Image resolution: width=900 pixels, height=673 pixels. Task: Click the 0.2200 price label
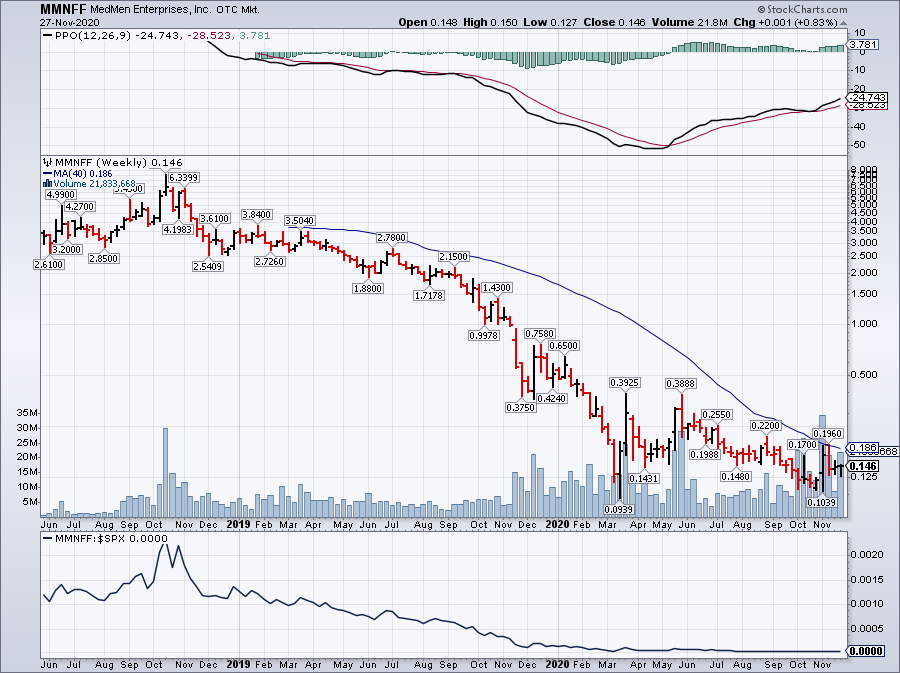[x=766, y=425]
